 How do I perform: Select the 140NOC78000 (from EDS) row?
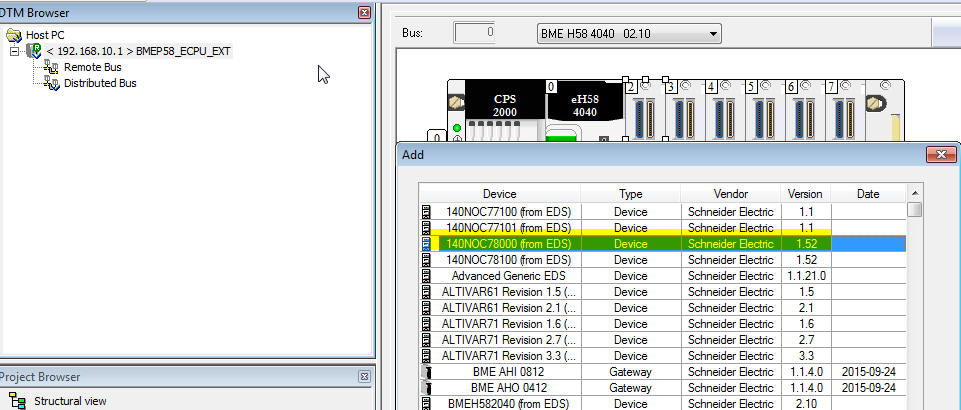[x=663, y=244]
